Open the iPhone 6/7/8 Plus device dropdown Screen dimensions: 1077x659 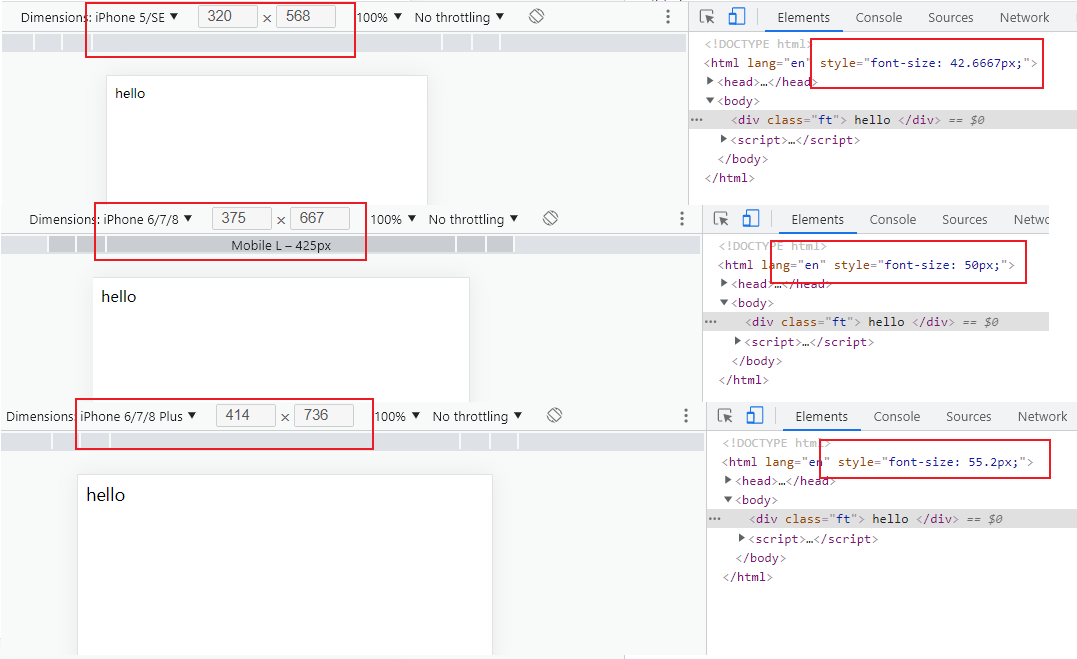(138, 416)
